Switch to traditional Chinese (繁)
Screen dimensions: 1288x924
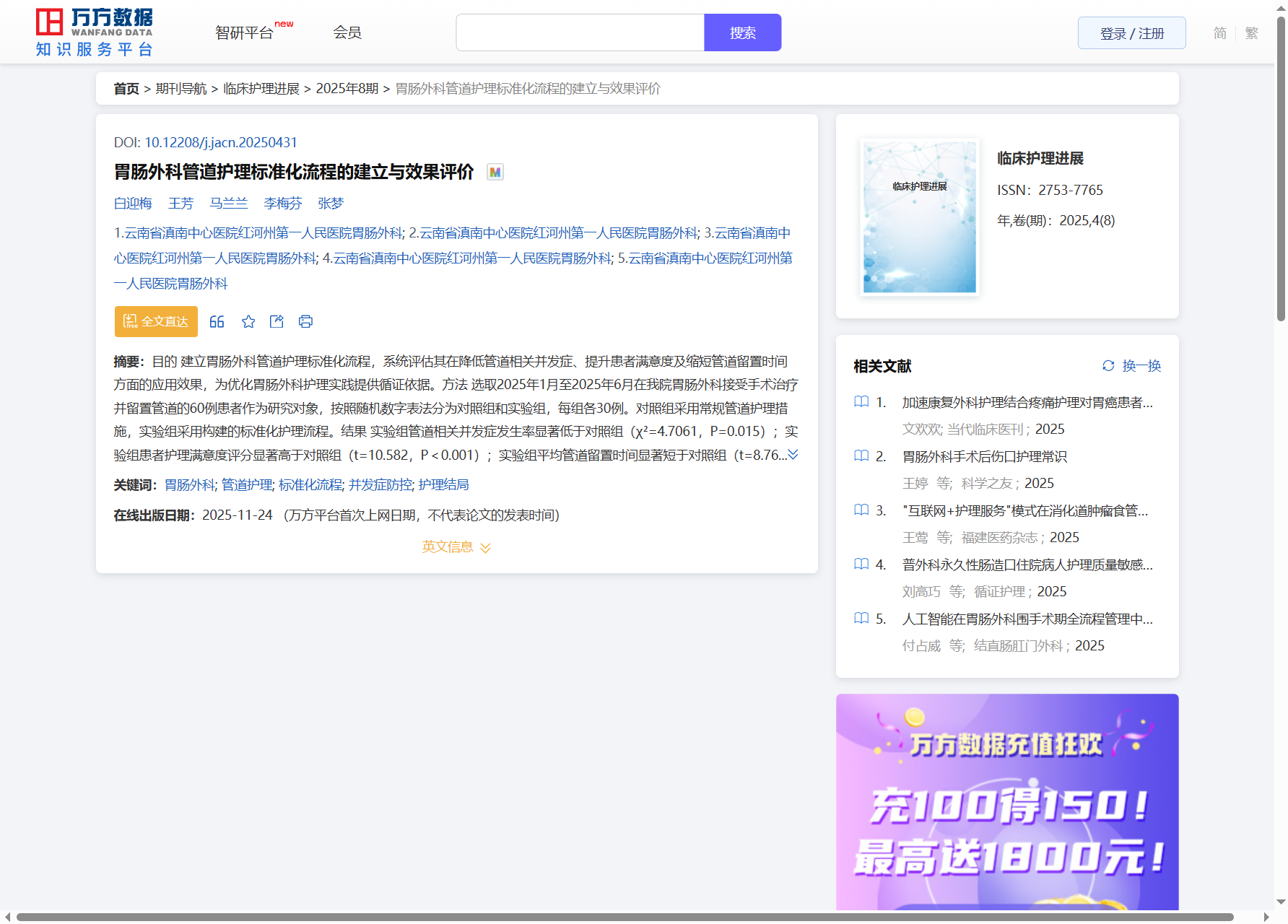coord(1251,33)
